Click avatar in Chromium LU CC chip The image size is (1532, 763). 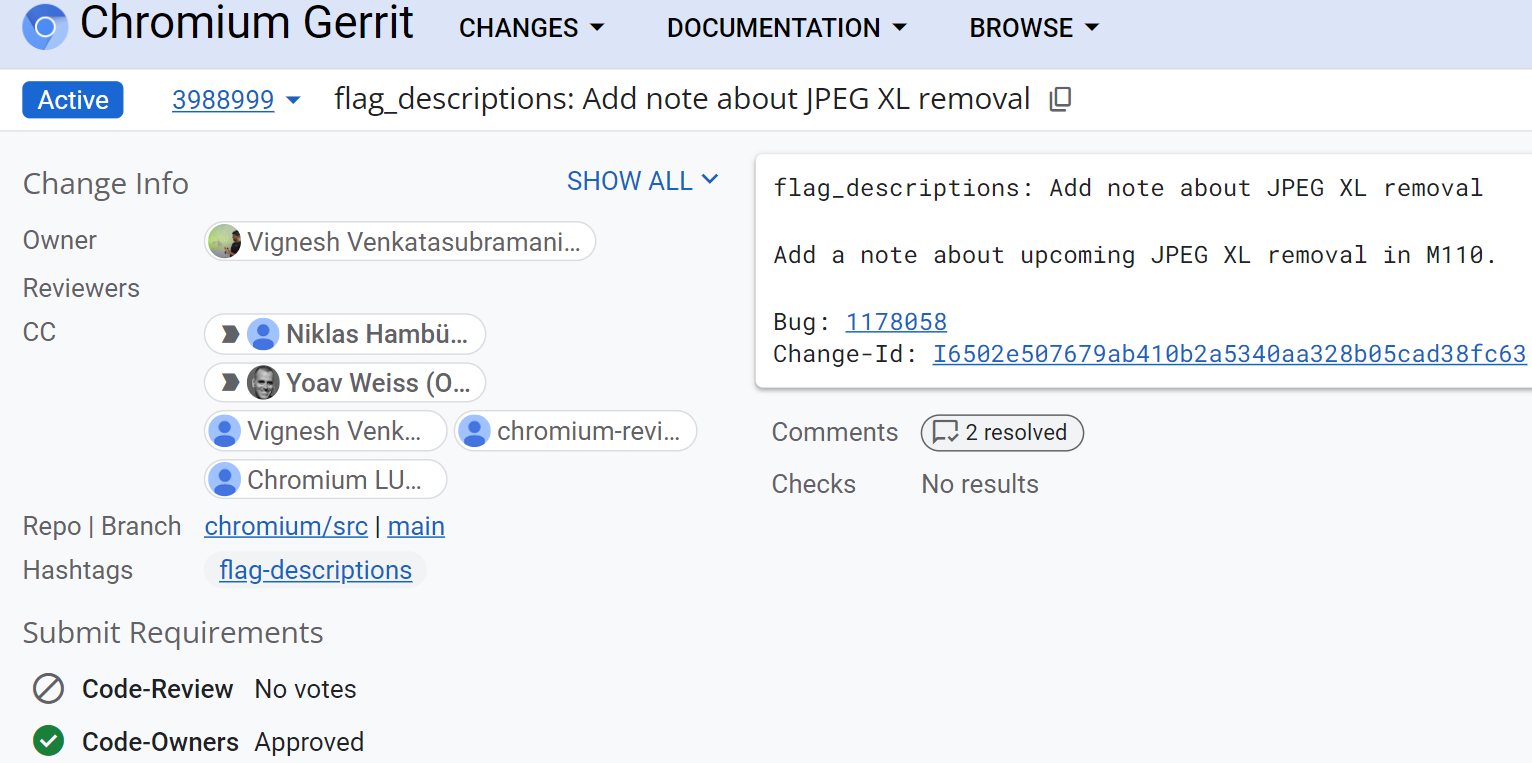(224, 480)
